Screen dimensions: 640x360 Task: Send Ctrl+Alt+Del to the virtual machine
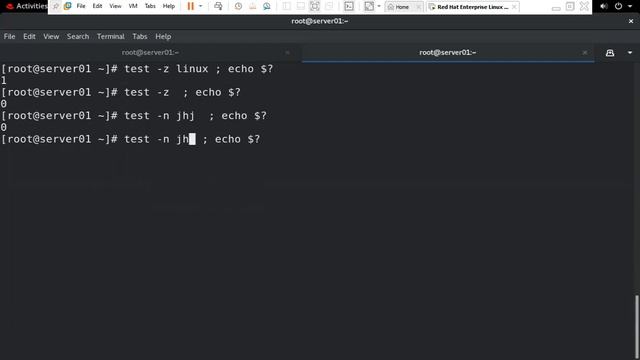[218, 6]
